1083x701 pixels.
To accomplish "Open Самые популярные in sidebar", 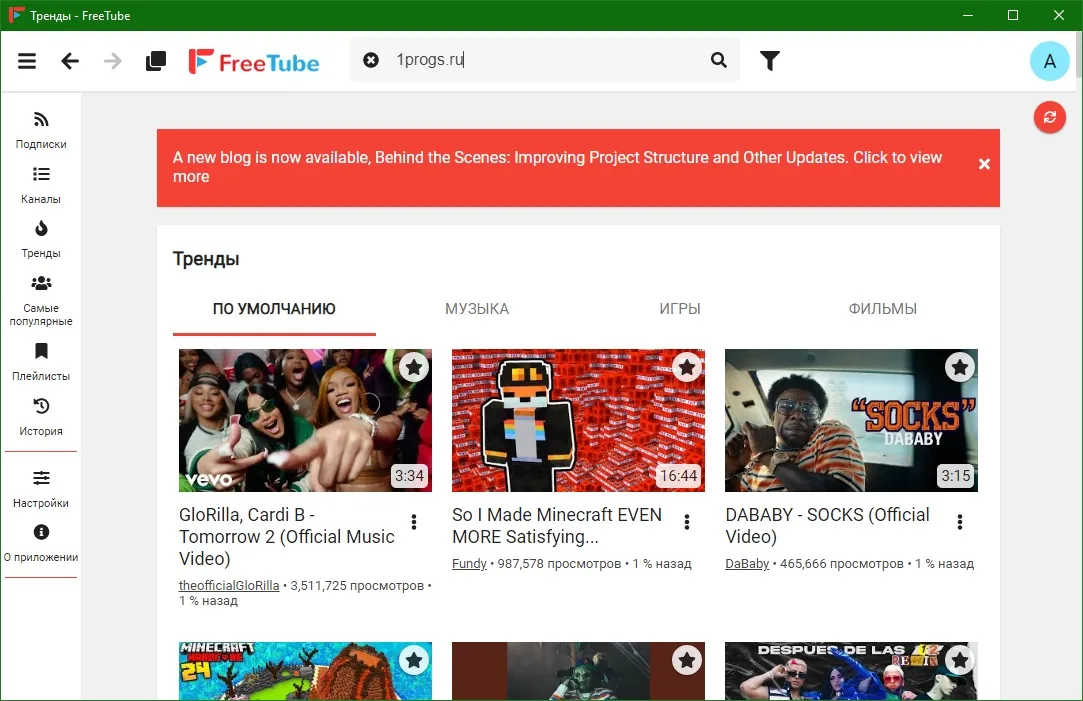I will [x=41, y=300].
